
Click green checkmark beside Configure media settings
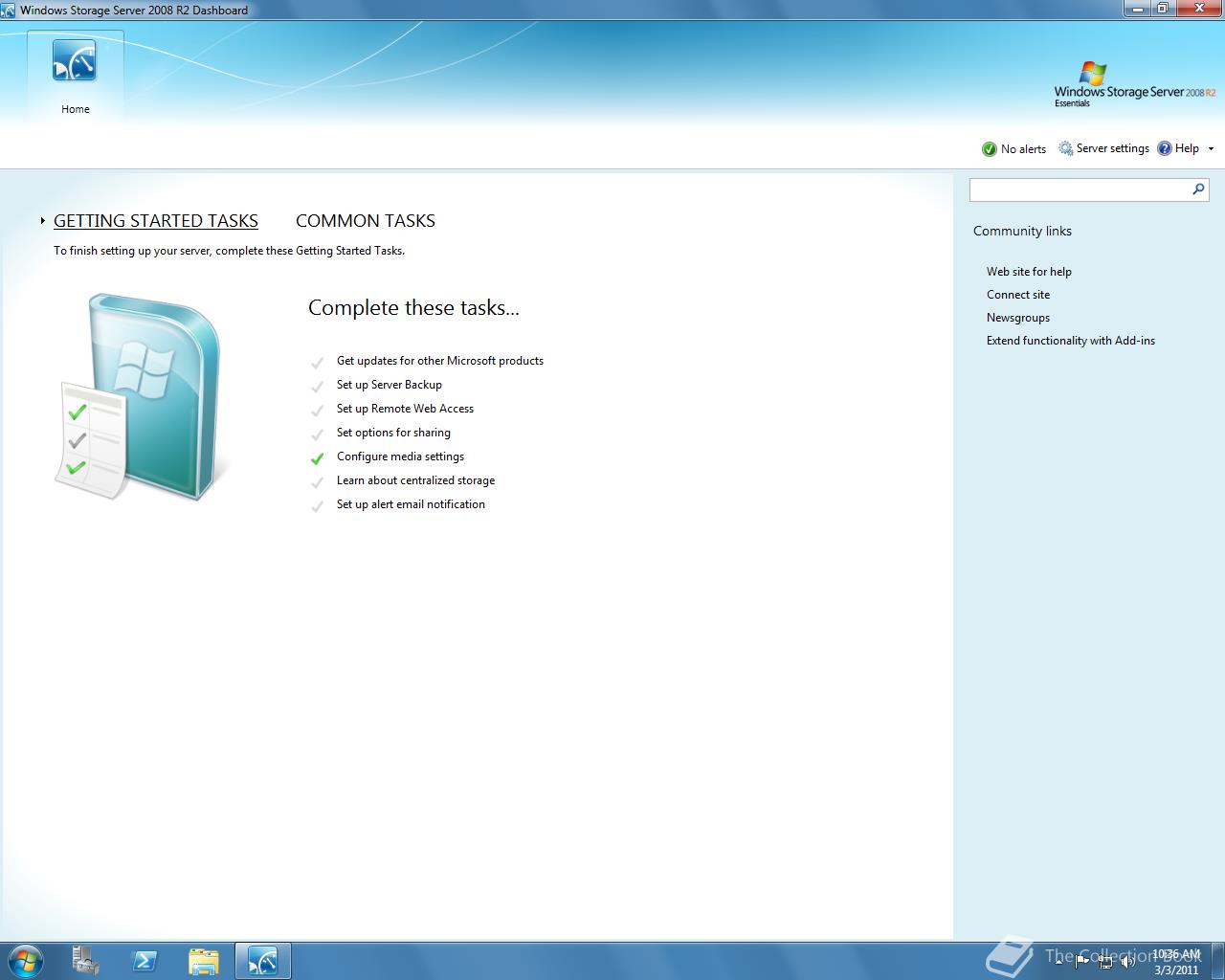(x=317, y=458)
